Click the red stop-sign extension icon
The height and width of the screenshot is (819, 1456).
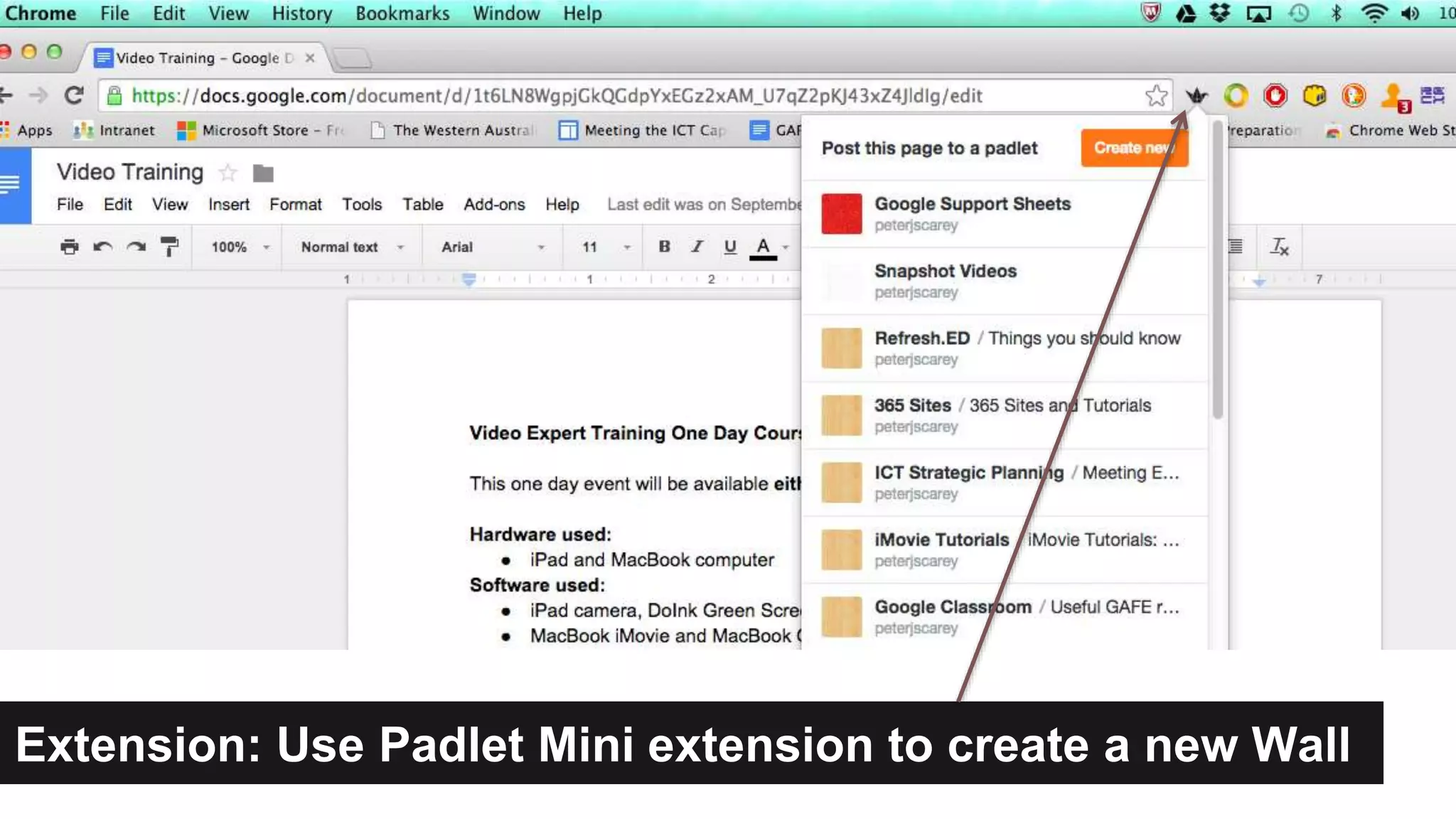[x=1275, y=95]
